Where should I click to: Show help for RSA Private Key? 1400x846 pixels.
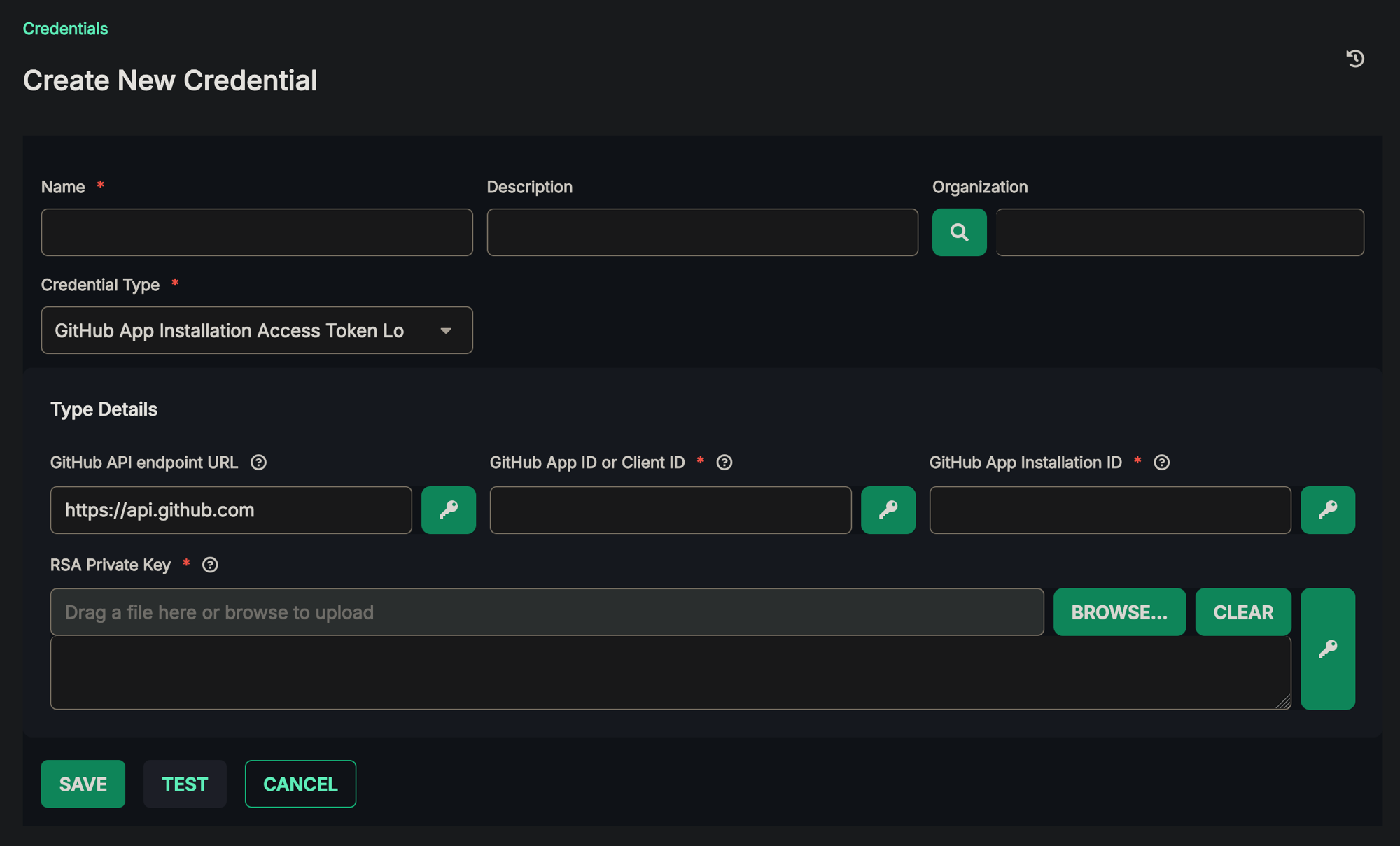tap(210, 565)
